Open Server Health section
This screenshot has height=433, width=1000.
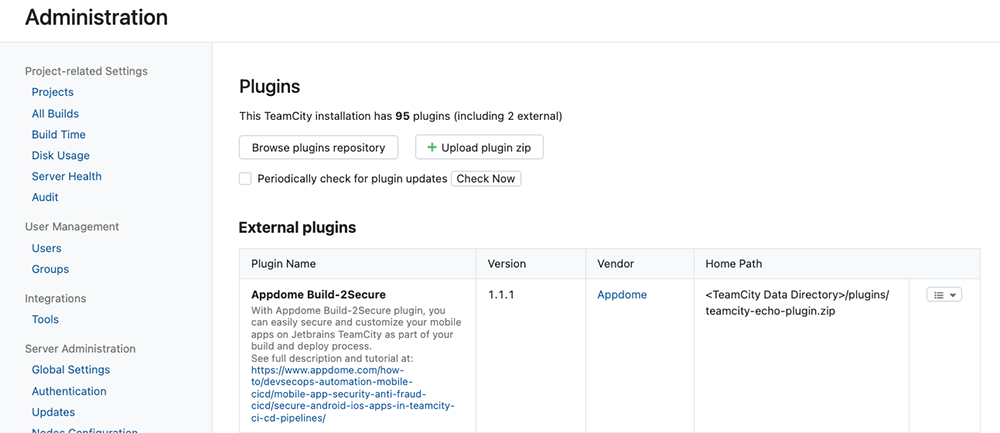66,177
